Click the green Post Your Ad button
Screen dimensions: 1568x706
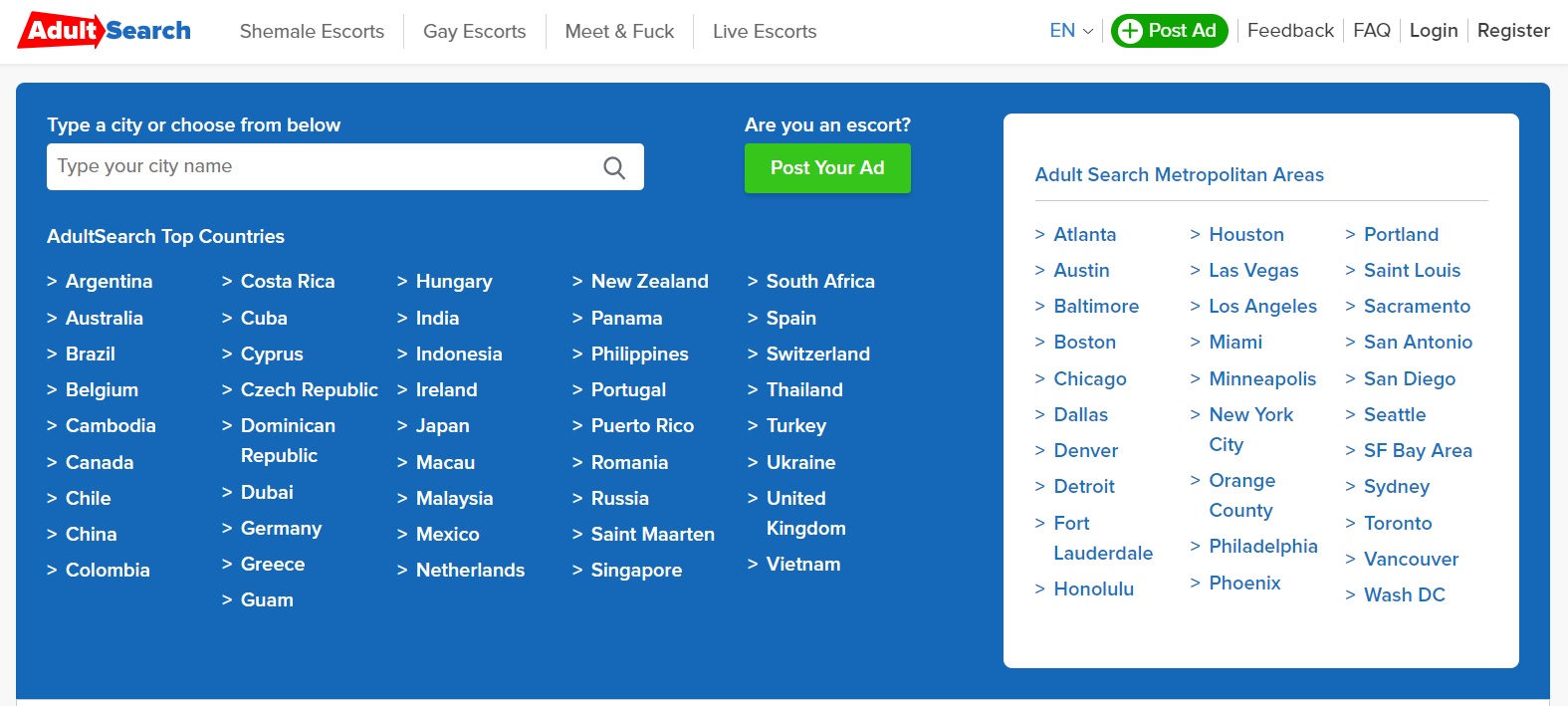point(827,168)
